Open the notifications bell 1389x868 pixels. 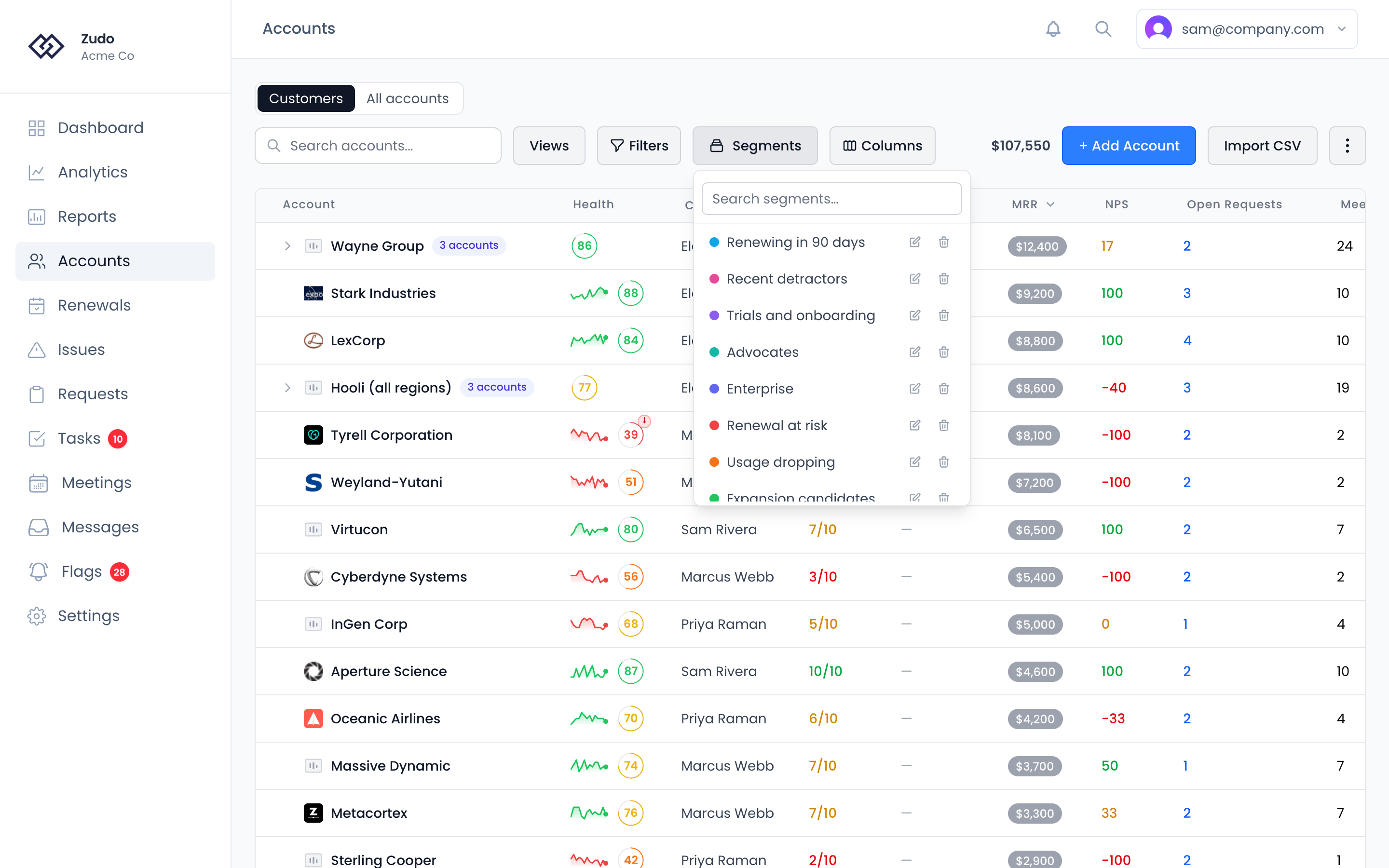[1053, 29]
